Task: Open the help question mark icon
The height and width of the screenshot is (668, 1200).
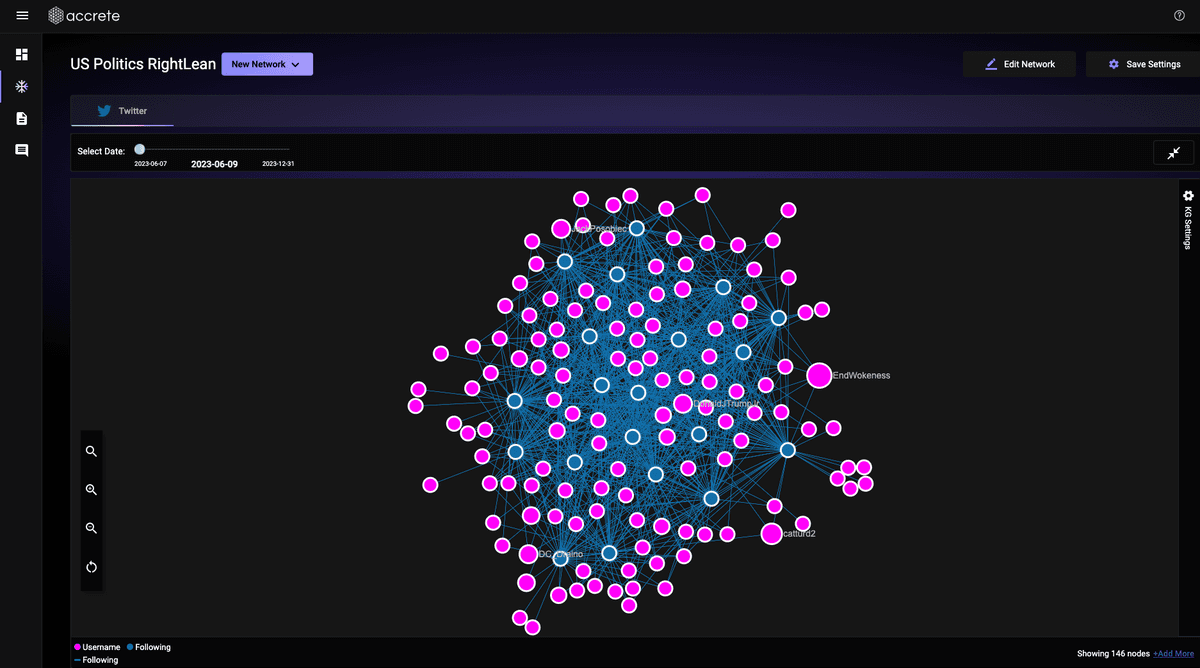Action: click(1179, 16)
